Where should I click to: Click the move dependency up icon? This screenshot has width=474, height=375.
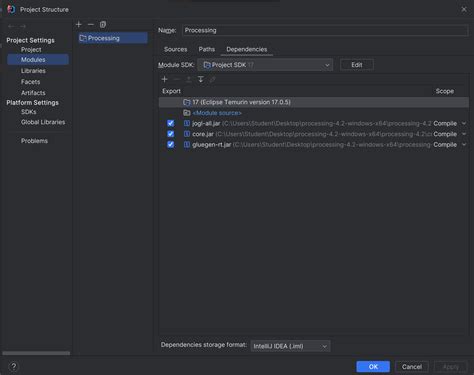point(189,79)
